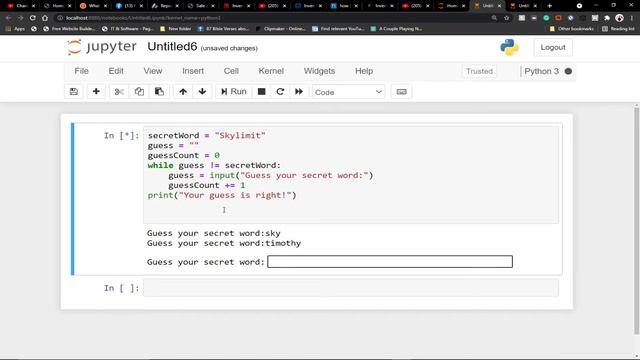Open the View menu
Viewport: 640px width, 360px height.
tap(153, 71)
